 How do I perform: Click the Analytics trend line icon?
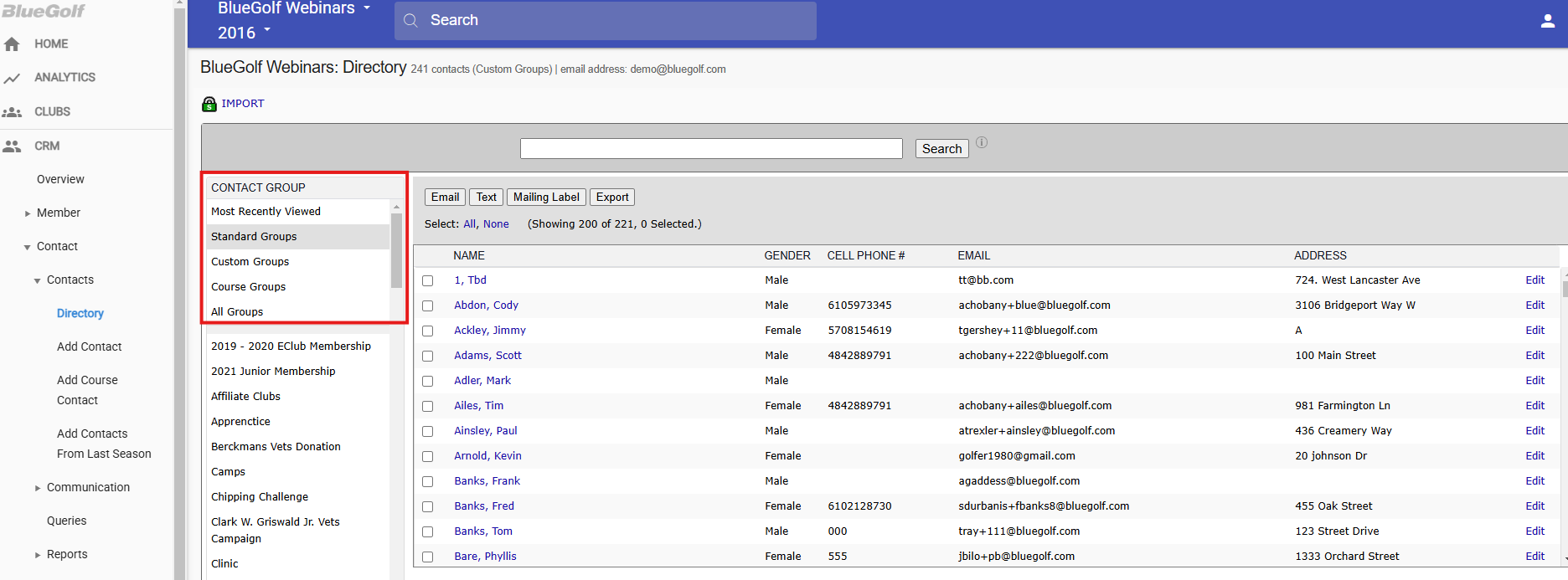click(12, 78)
